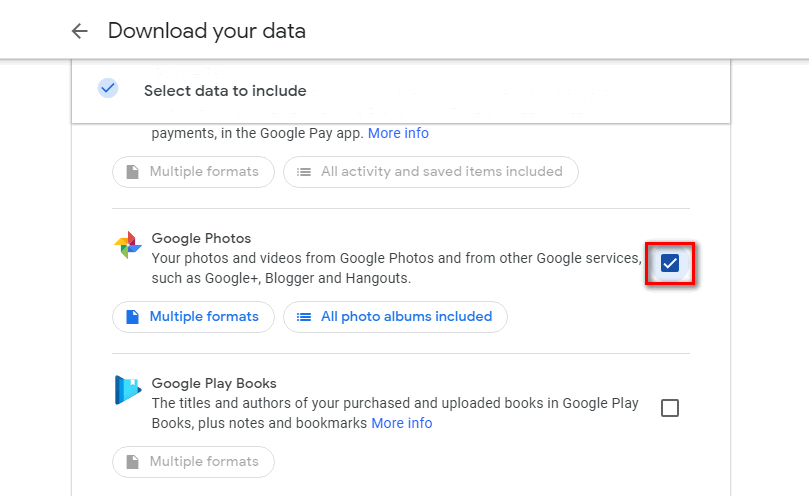Click the Google Photos pinwheel icon
The height and width of the screenshot is (496, 809).
[x=127, y=245]
